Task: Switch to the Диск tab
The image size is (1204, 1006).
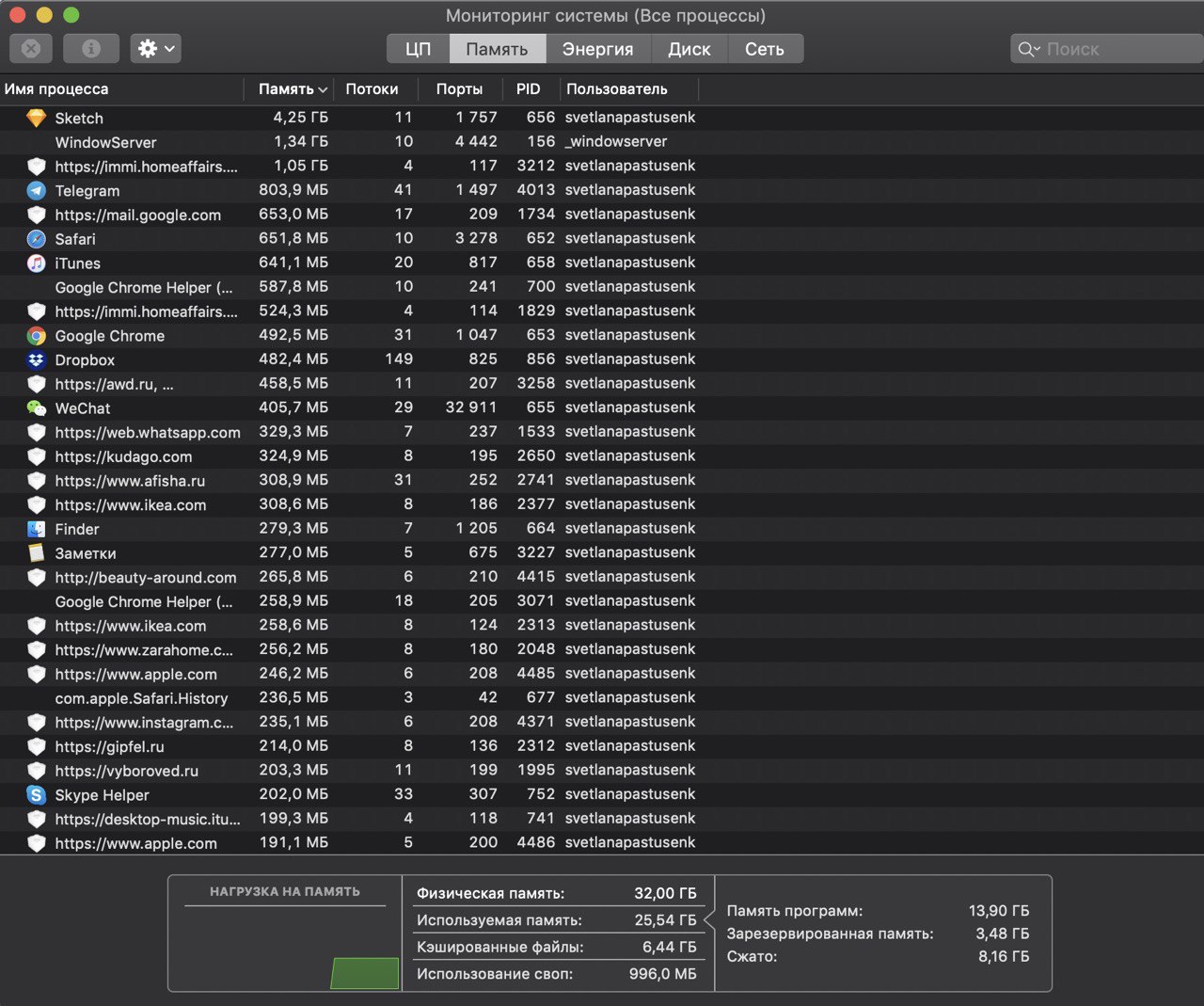Action: click(689, 49)
